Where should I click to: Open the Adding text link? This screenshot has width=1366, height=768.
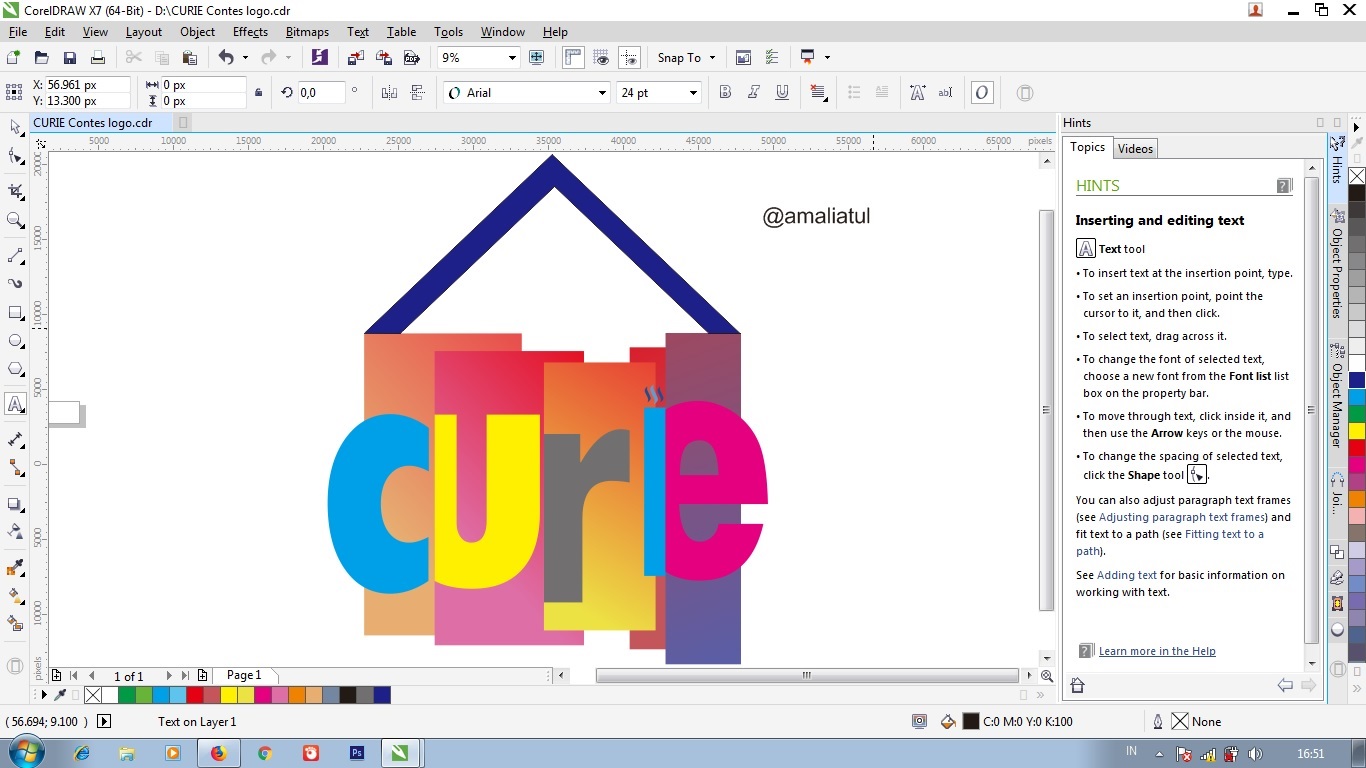pyautogui.click(x=1127, y=575)
